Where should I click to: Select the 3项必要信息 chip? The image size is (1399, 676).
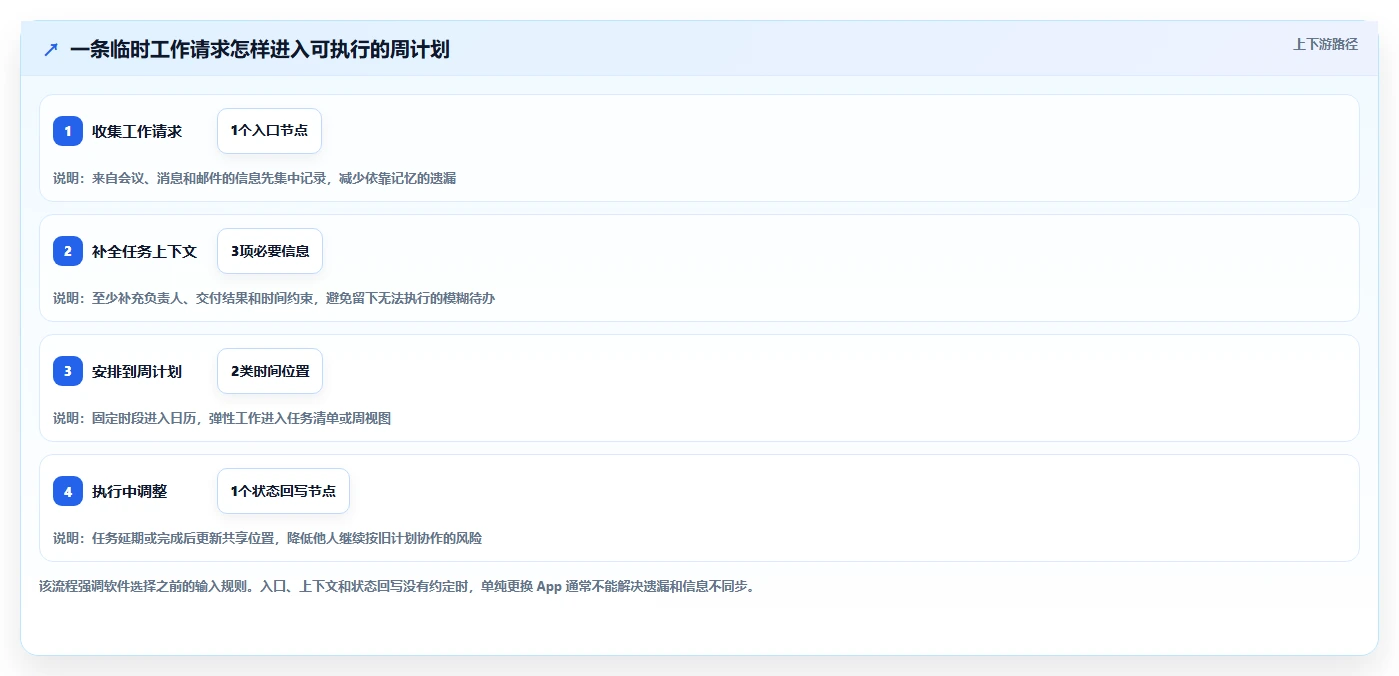coord(270,251)
